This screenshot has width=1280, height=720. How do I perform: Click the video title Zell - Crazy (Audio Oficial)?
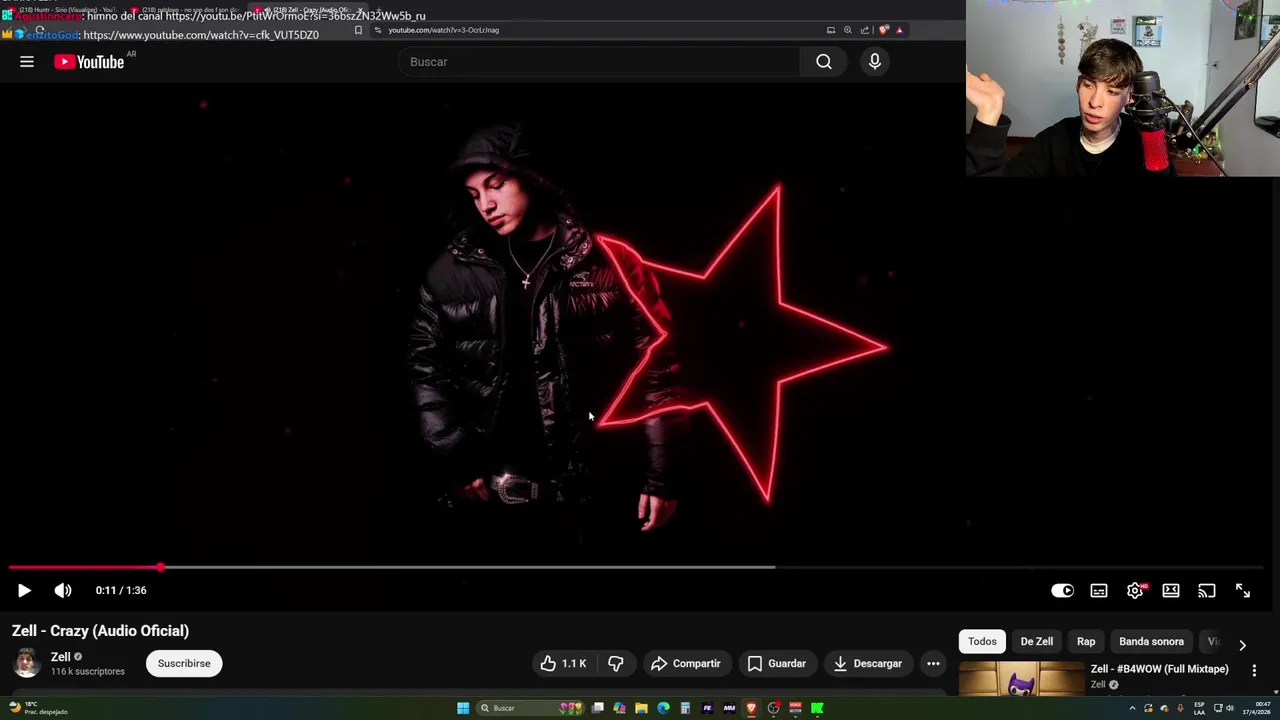100,631
